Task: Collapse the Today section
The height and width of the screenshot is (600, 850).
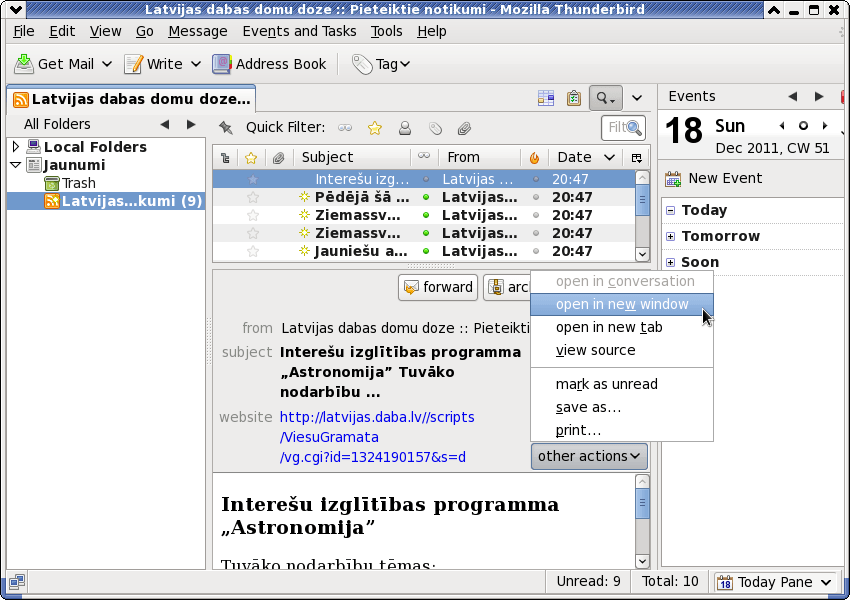Action: click(x=671, y=210)
